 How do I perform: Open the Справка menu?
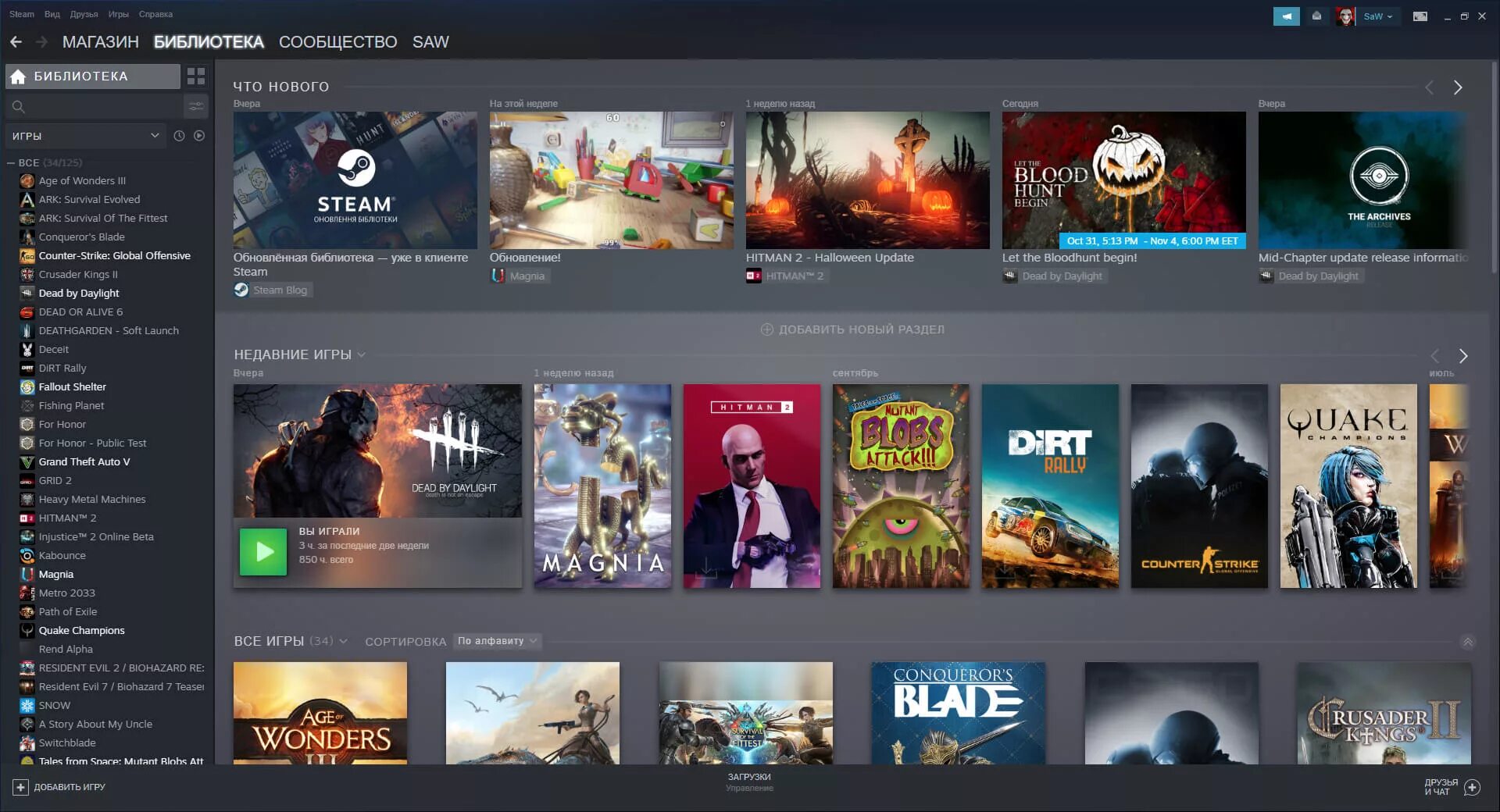point(155,14)
